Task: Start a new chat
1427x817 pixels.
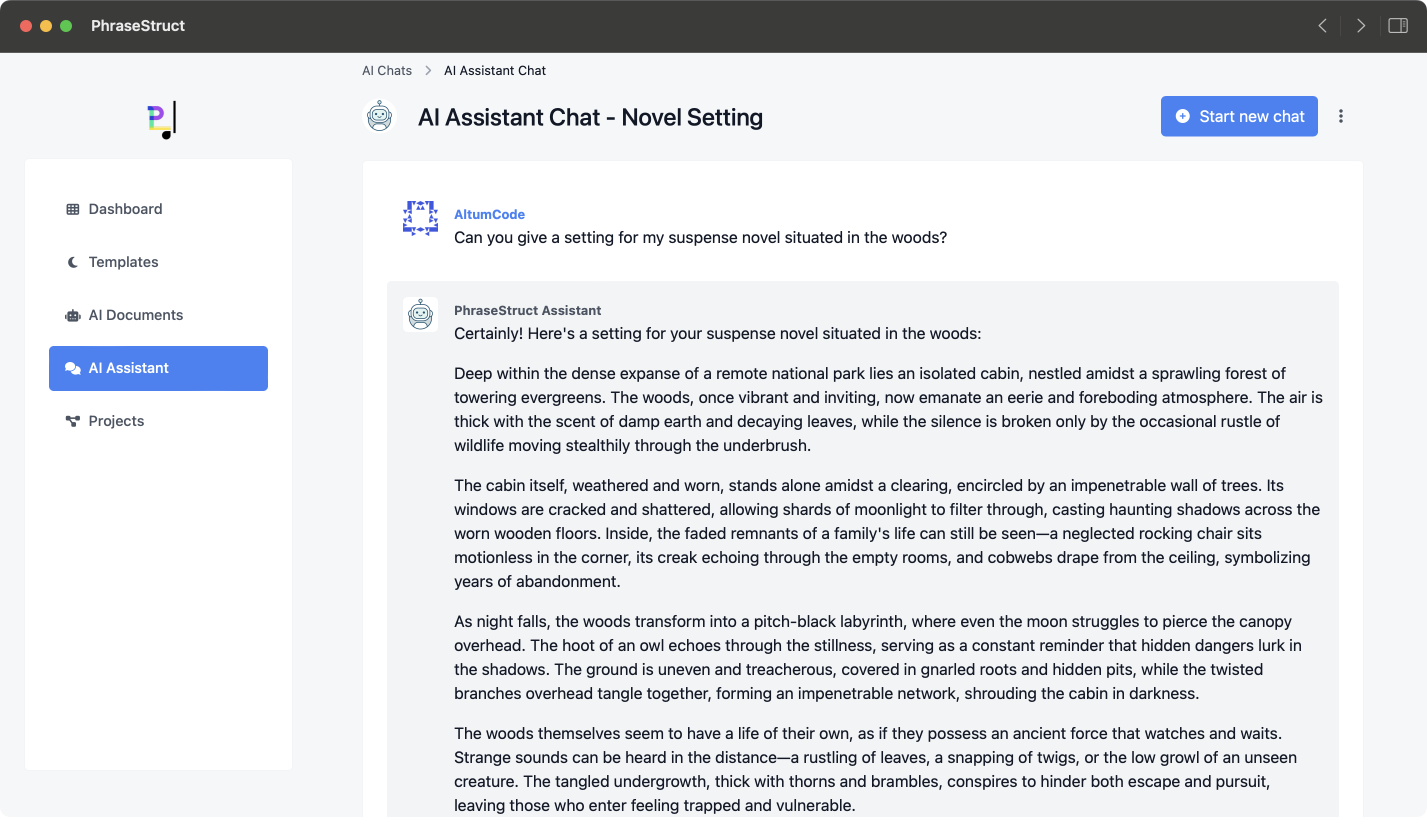Action: [x=1239, y=116]
